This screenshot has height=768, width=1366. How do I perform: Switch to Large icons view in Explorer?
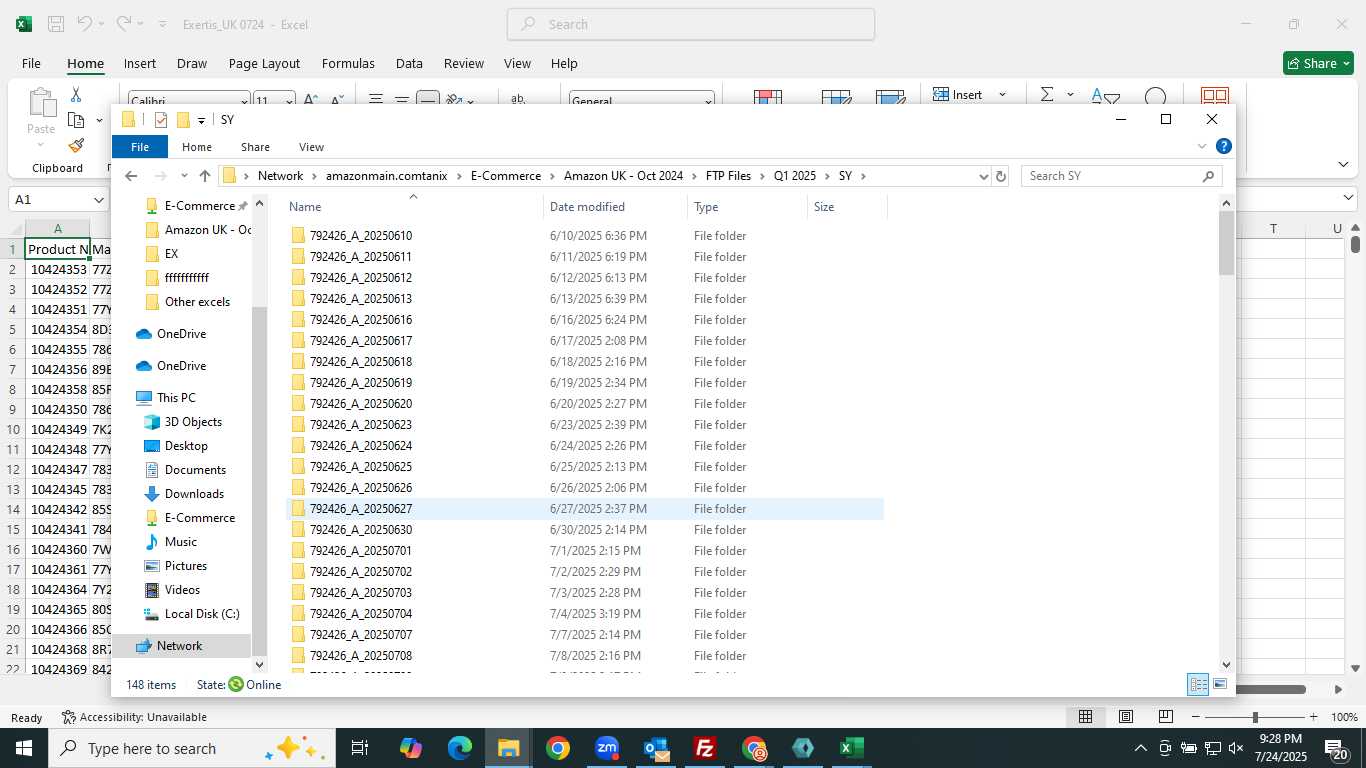point(1220,685)
